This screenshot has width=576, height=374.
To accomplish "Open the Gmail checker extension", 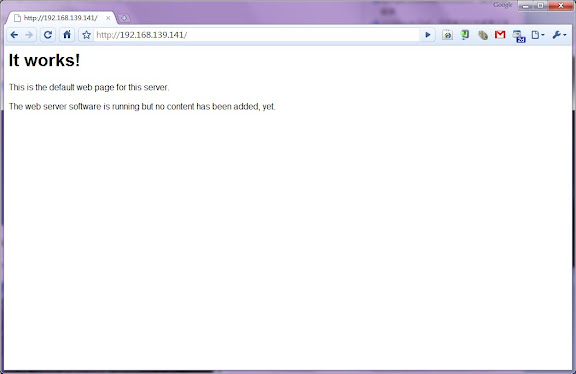I will (x=500, y=35).
